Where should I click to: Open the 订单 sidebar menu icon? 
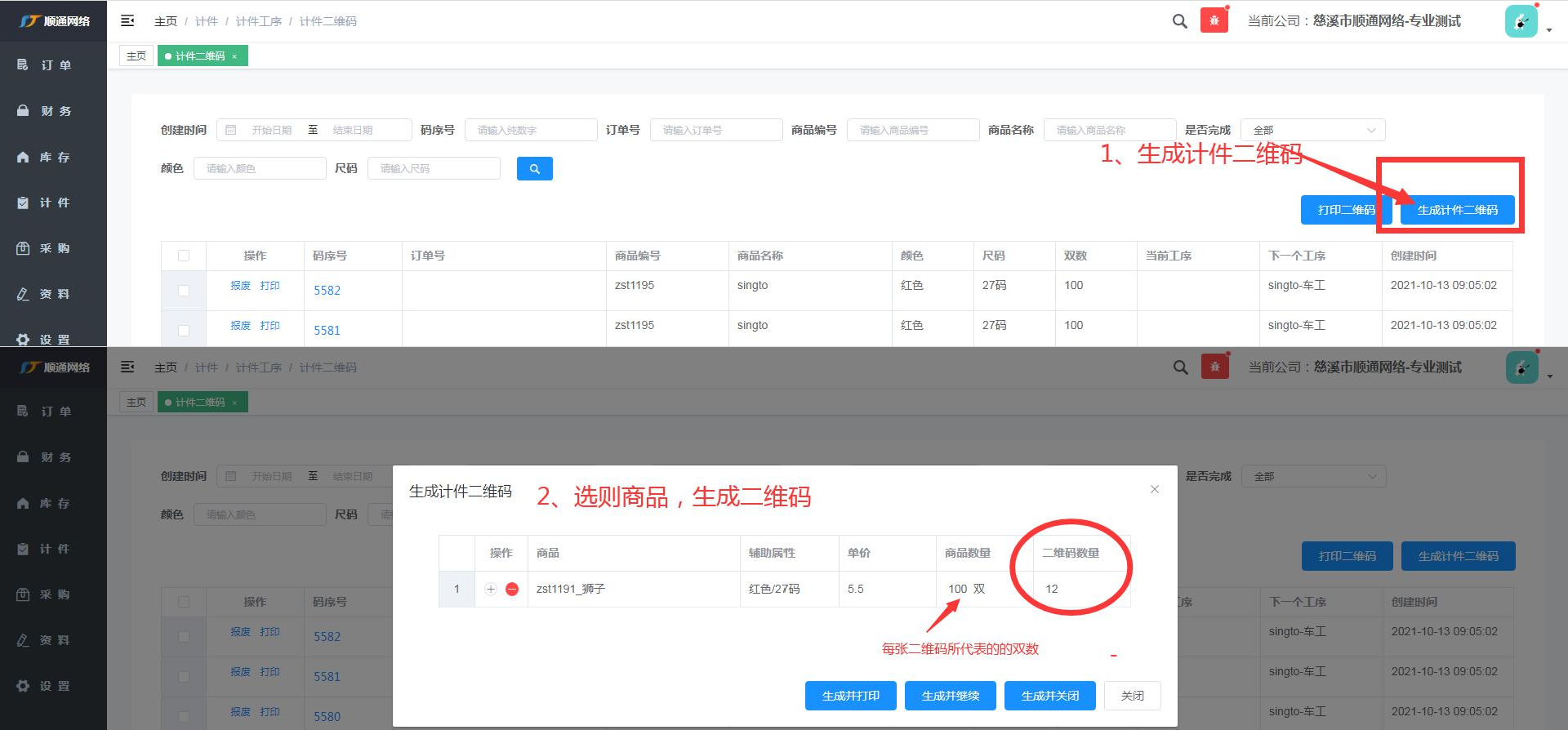coord(23,65)
